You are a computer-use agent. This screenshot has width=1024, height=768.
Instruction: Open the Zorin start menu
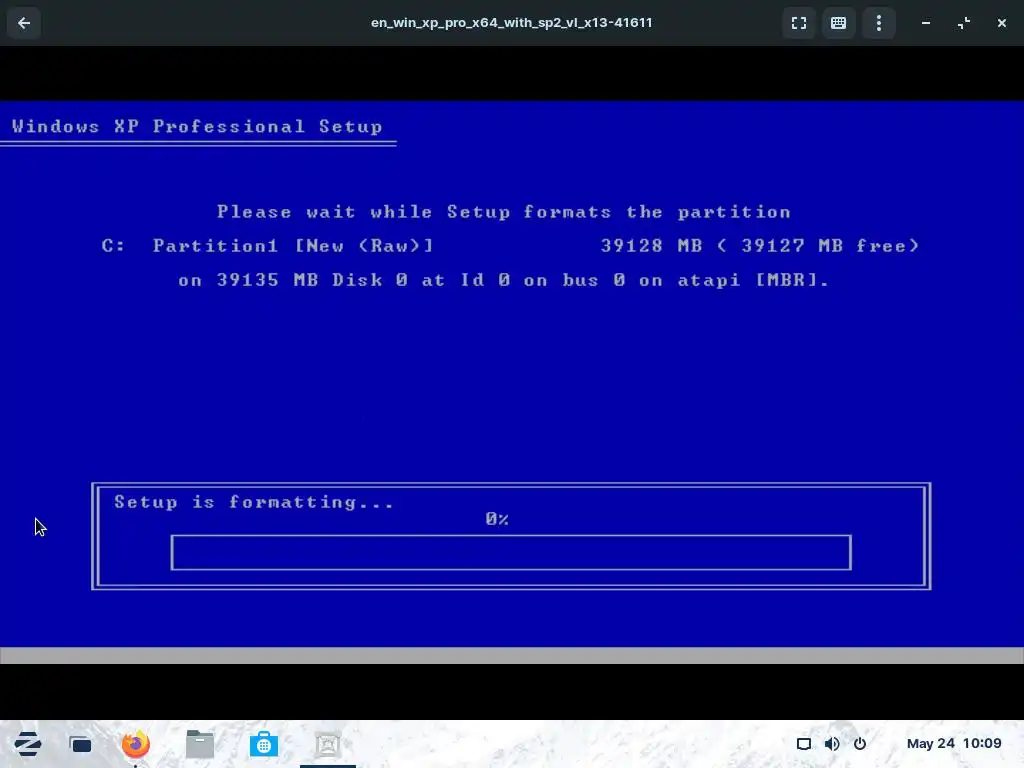point(28,744)
